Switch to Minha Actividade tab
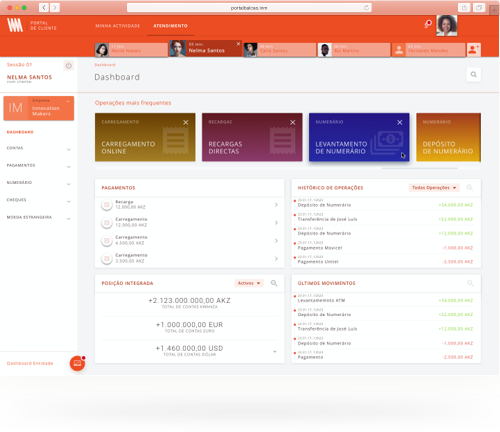 pos(118,26)
